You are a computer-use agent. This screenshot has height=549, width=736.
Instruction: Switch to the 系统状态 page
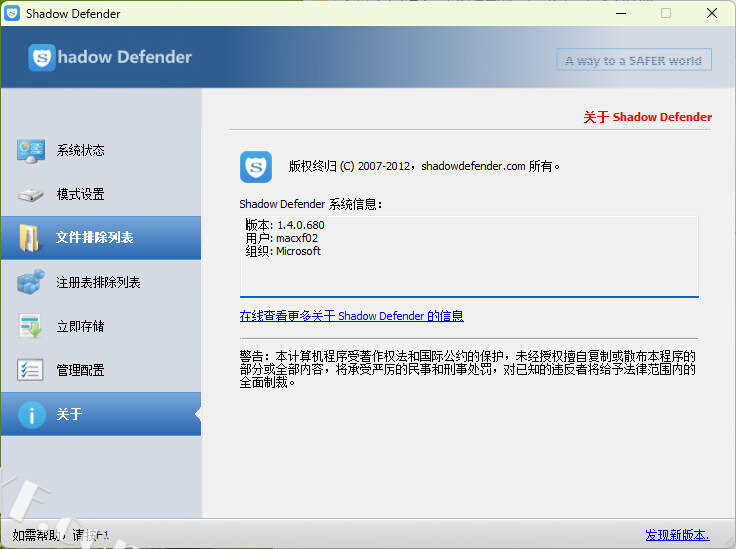pos(101,151)
